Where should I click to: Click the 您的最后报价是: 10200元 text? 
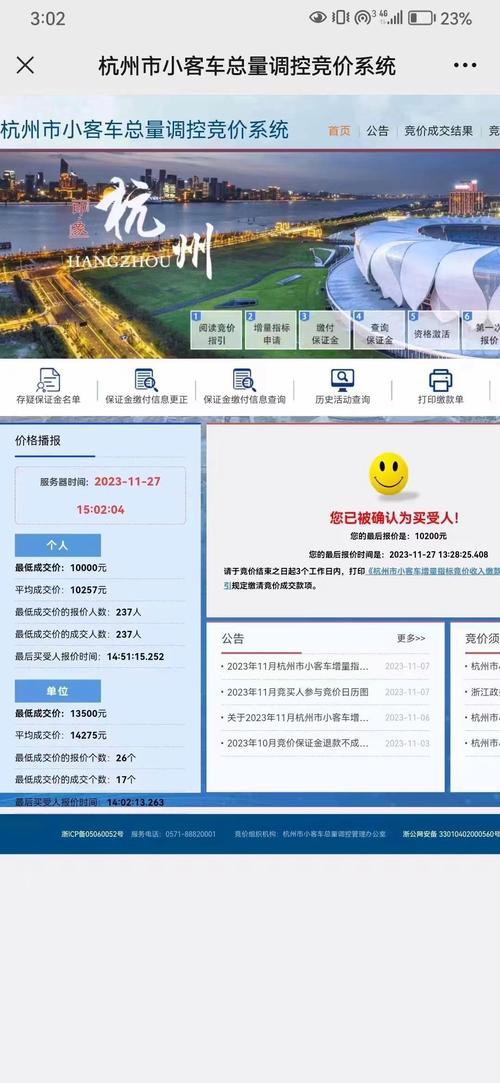coord(399,536)
